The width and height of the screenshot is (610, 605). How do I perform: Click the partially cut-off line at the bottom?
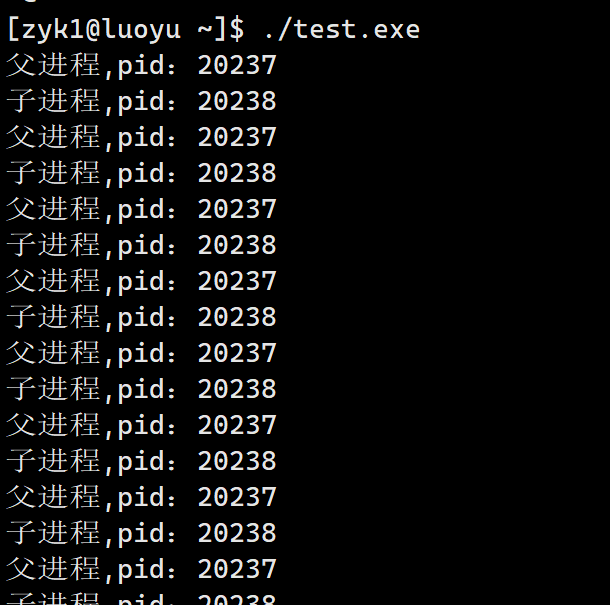(141, 599)
